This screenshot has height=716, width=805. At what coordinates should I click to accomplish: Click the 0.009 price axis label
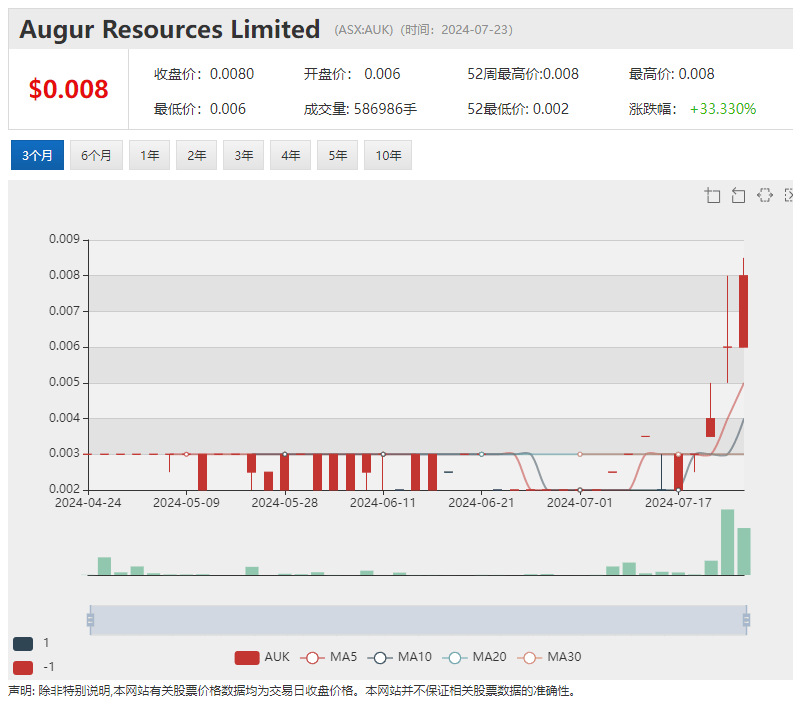click(64, 239)
